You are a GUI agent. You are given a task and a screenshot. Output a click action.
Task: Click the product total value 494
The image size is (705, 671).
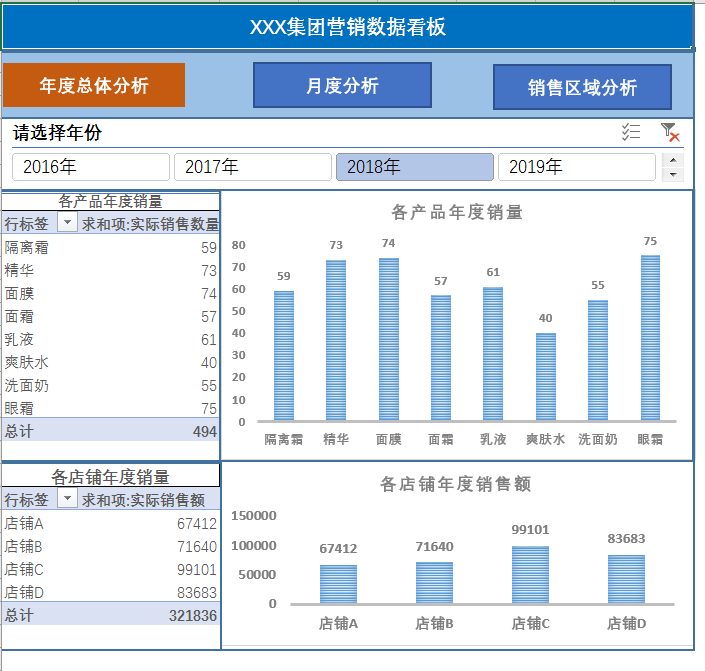[x=205, y=431]
